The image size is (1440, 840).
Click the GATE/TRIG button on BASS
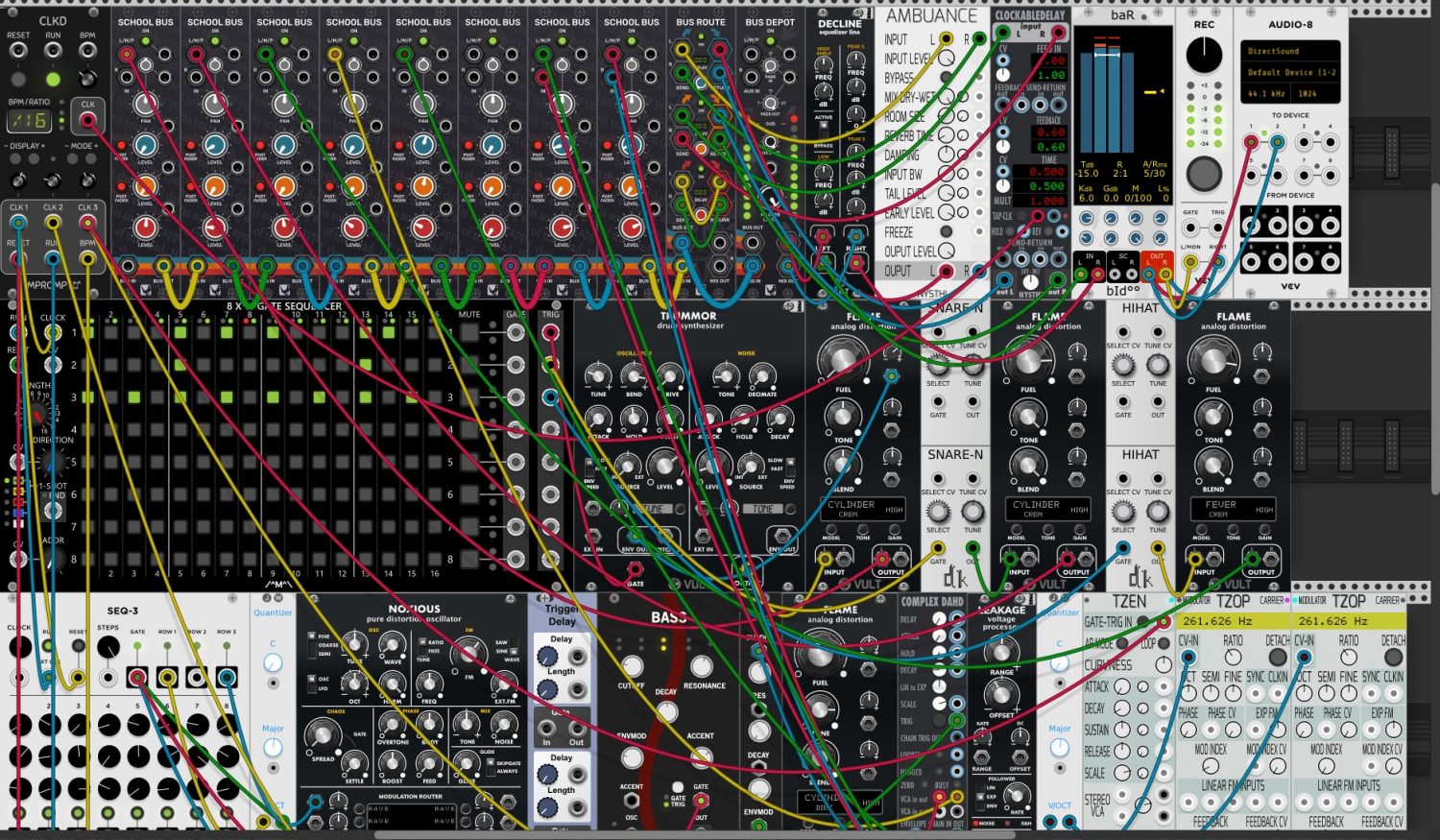[x=678, y=788]
